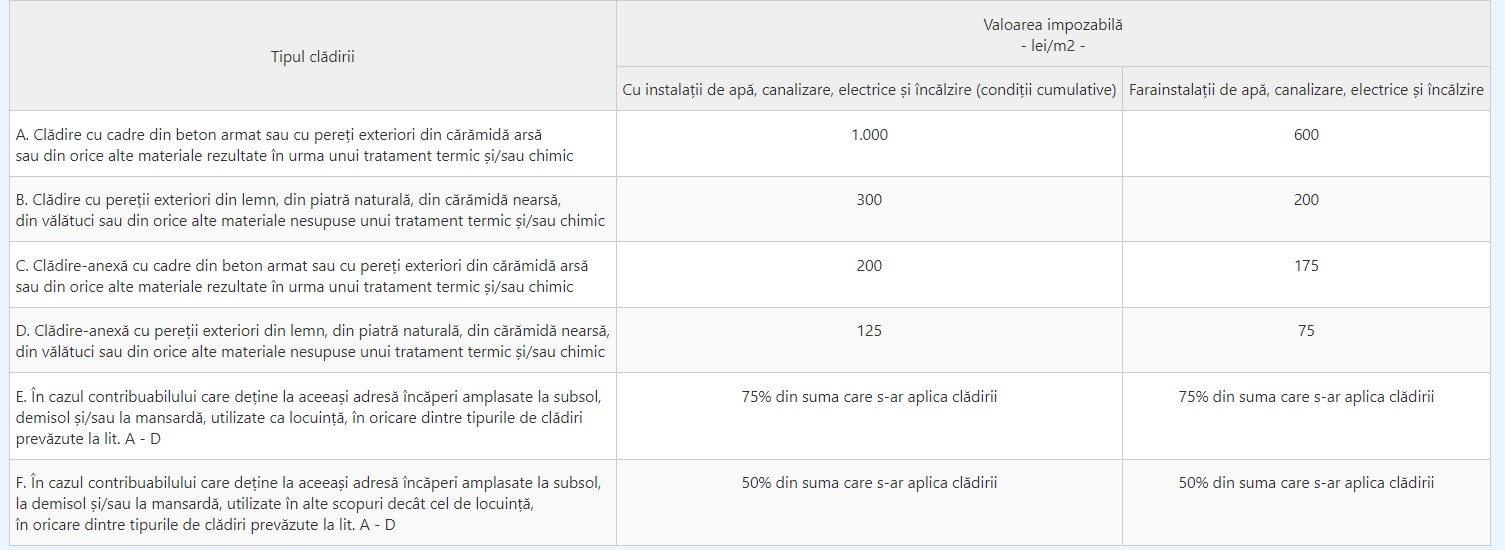This screenshot has width=1505, height=550.
Task: Select the row D "Clădire-anexă" description
Action: tap(312, 341)
